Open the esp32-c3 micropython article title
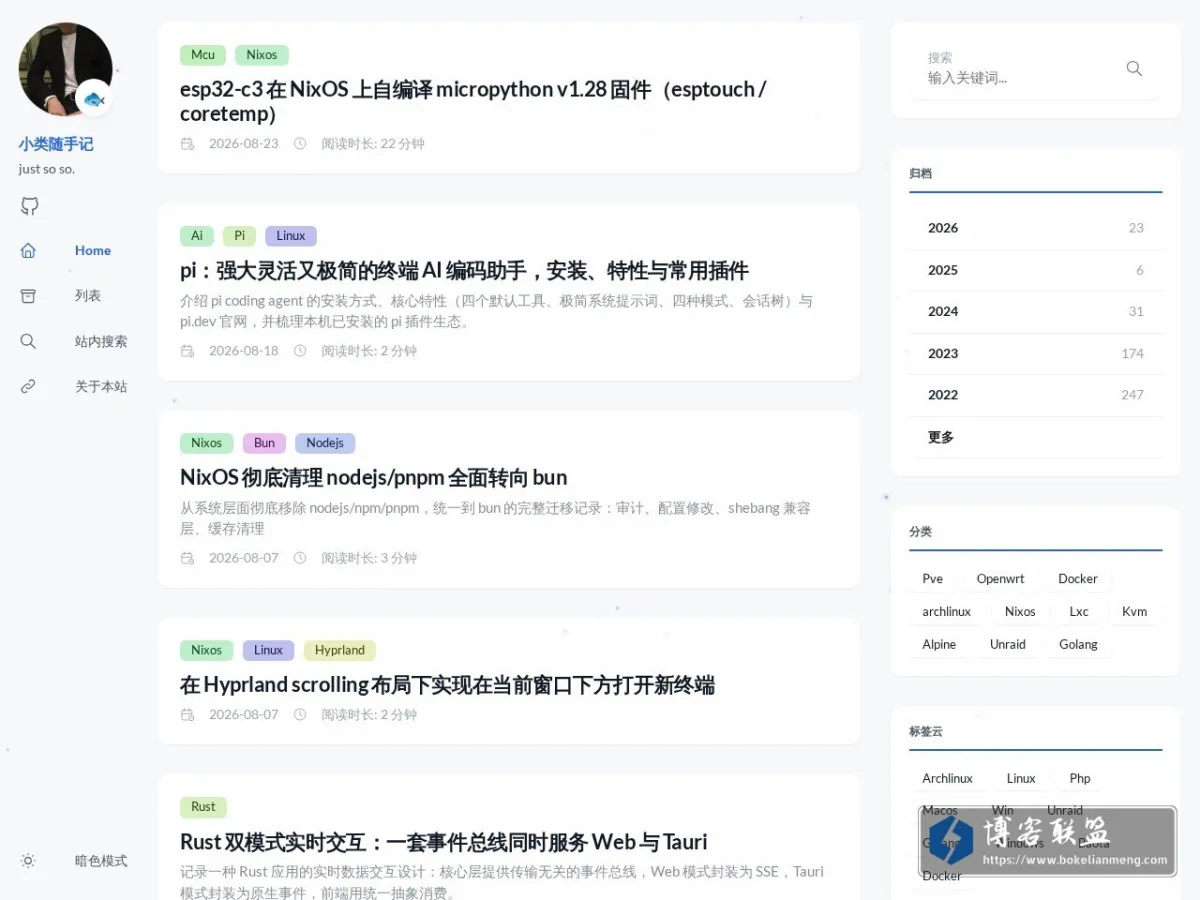This screenshot has height=900, width=1200. coord(473,101)
